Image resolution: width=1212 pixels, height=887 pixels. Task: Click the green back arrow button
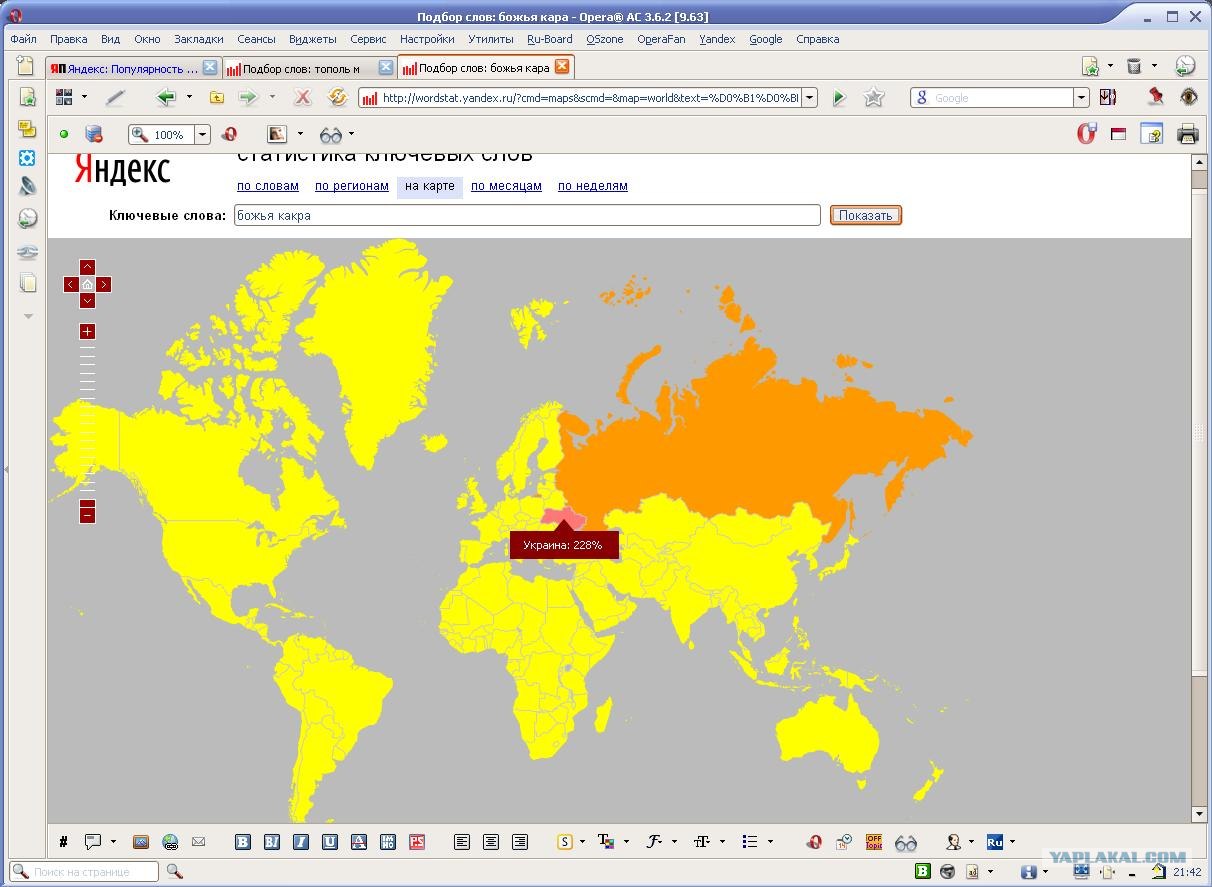166,97
